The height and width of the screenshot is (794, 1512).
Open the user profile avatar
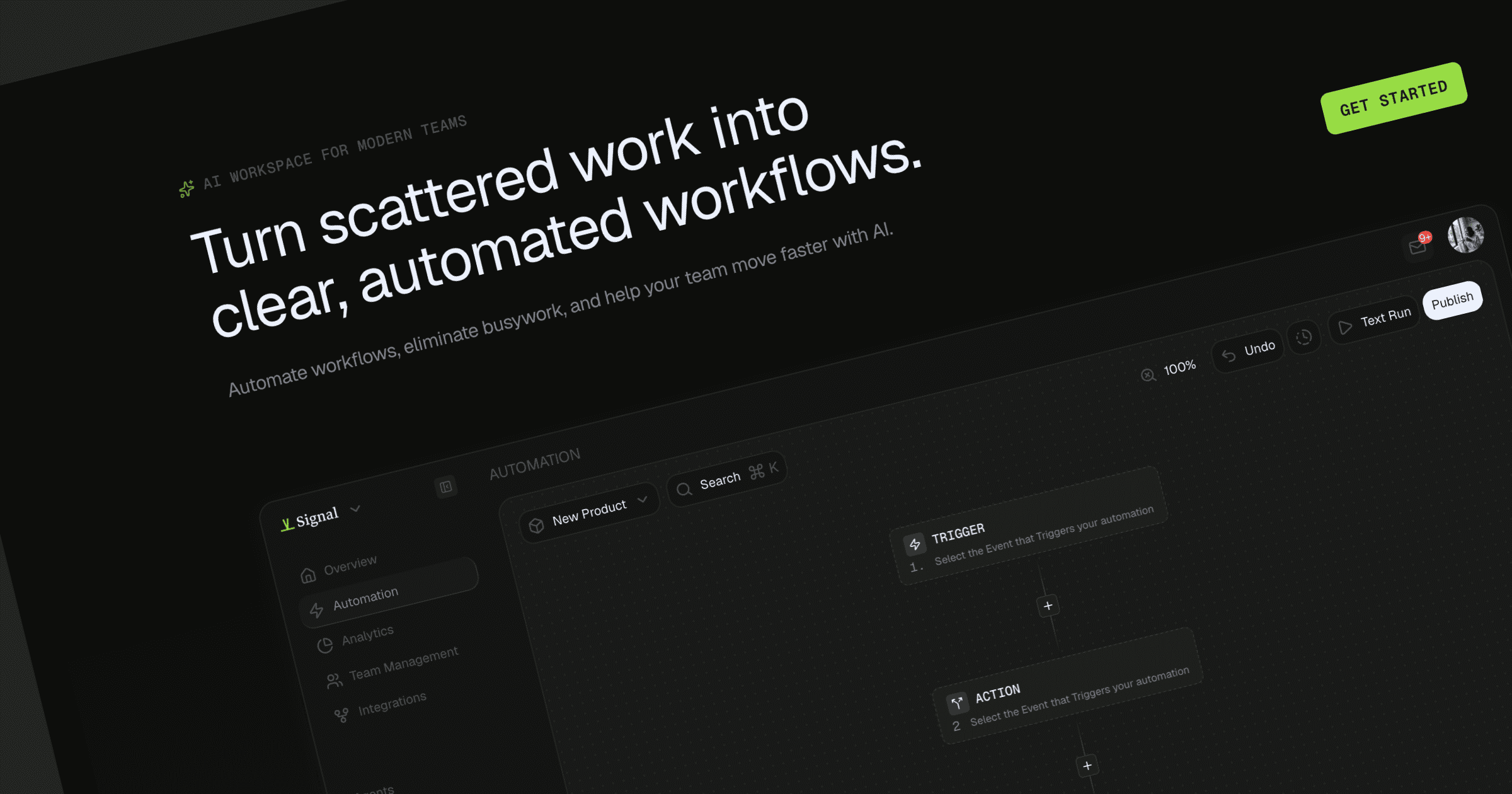tap(1465, 235)
